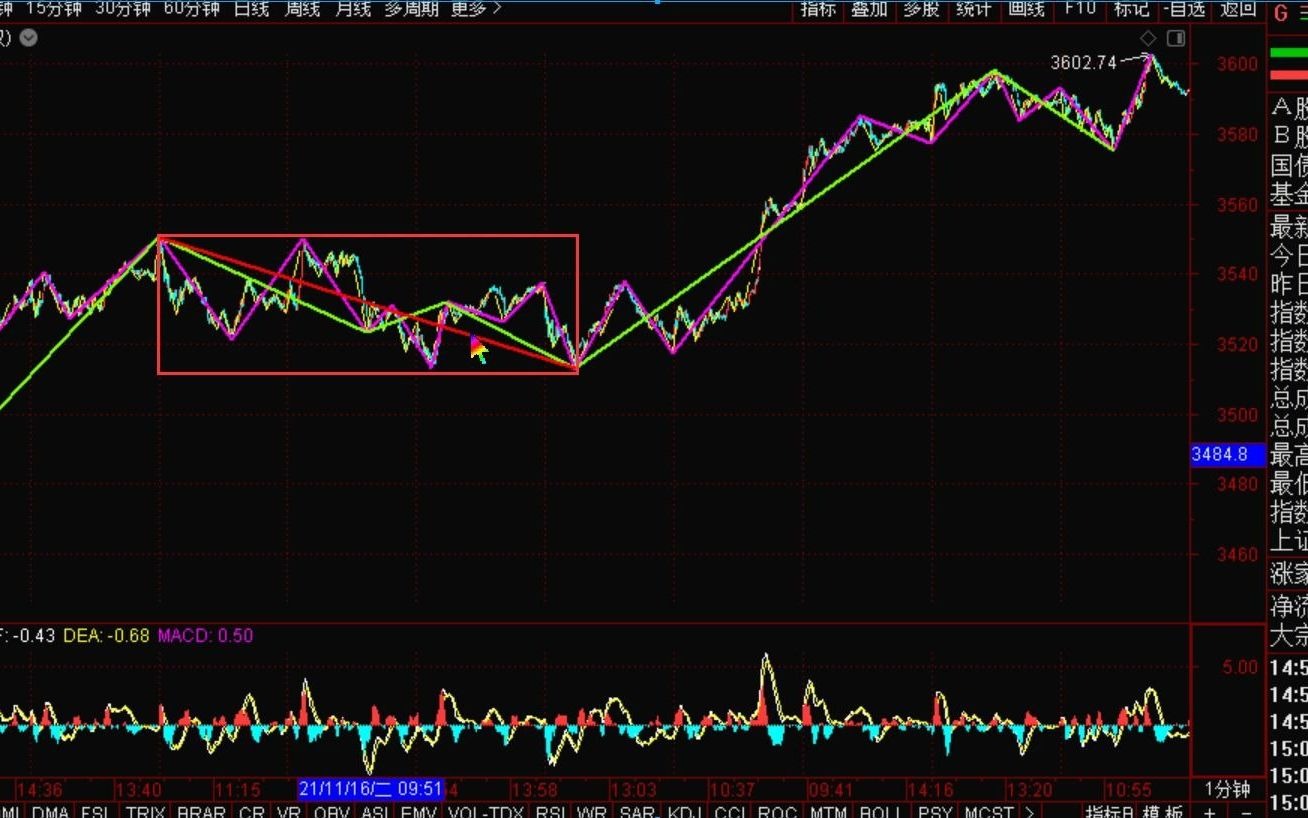Select the FSL indicator tab

[x=97, y=811]
